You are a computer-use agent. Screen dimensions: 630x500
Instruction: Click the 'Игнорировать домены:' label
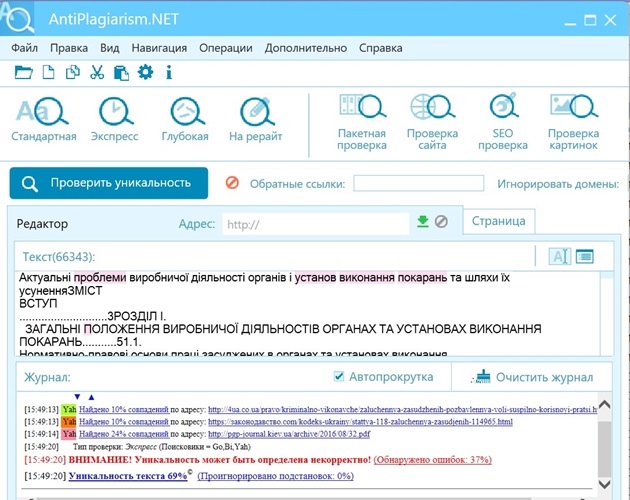[558, 184]
